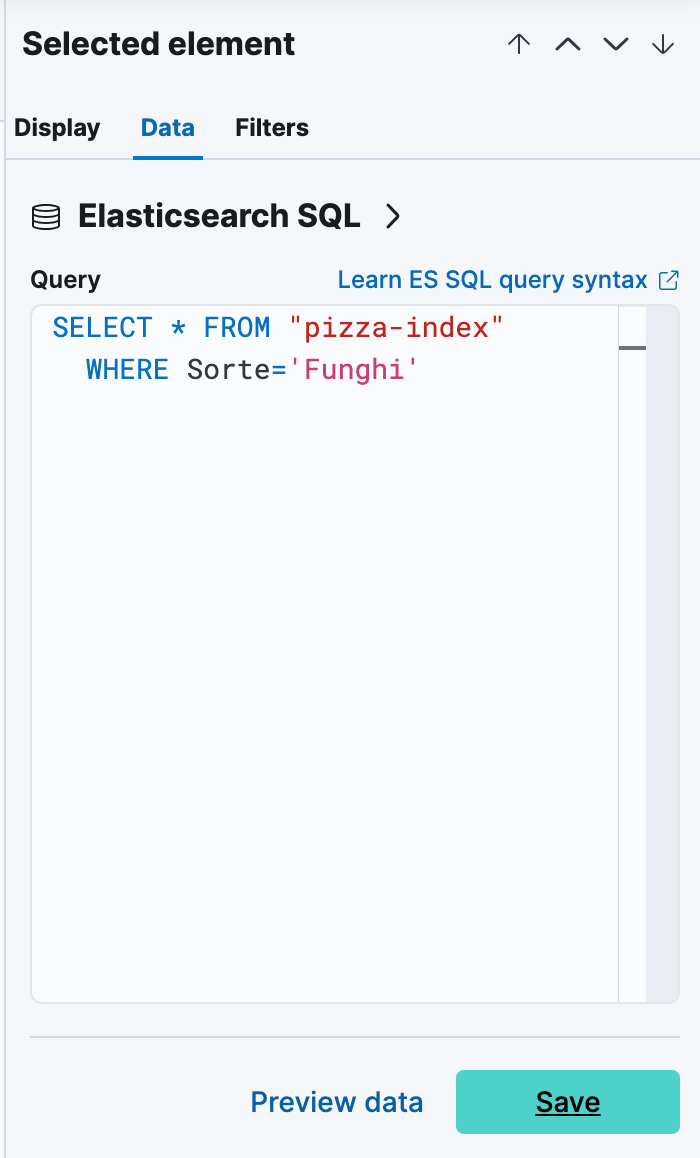
Task: Open Learn ES SQL query syntax link
Action: pos(493,280)
